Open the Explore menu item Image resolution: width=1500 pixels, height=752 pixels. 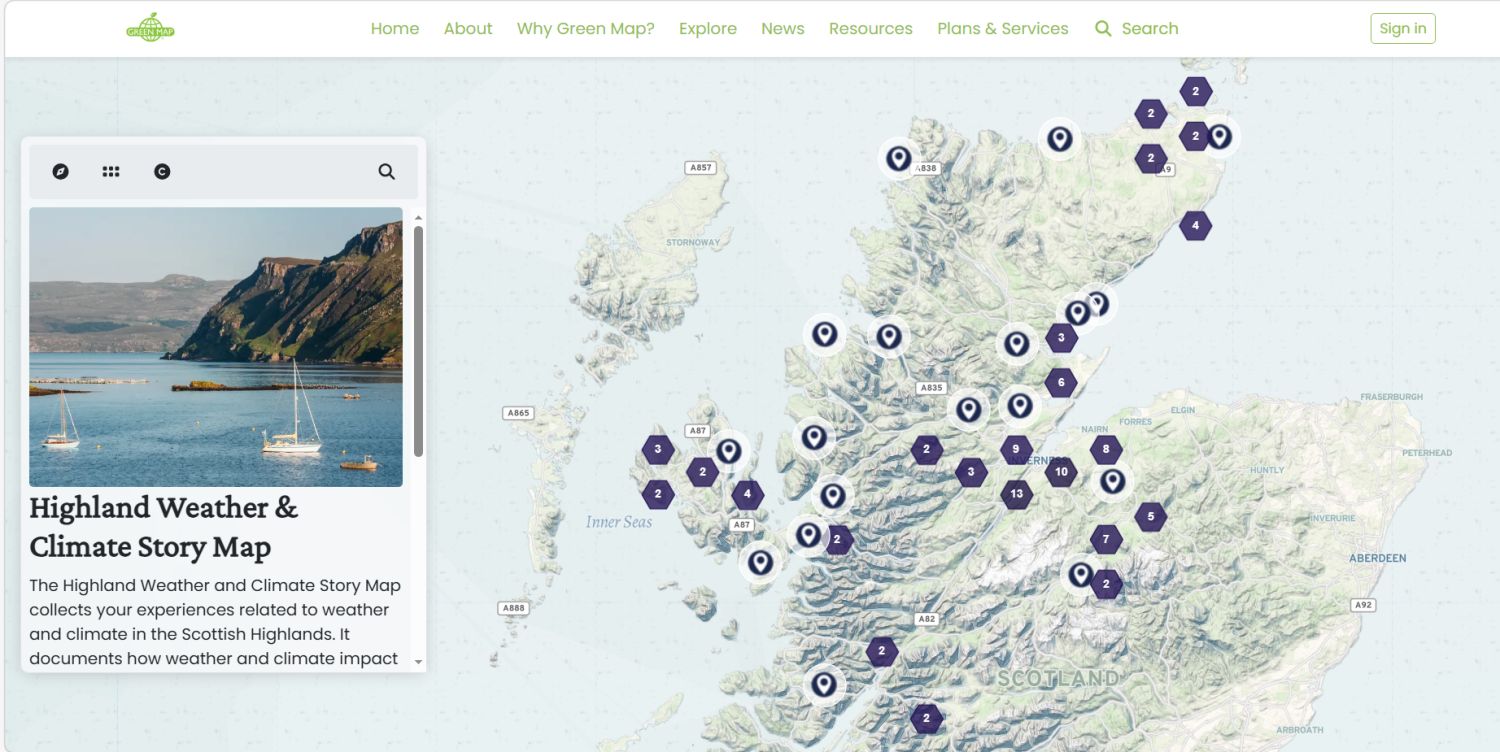click(x=708, y=29)
